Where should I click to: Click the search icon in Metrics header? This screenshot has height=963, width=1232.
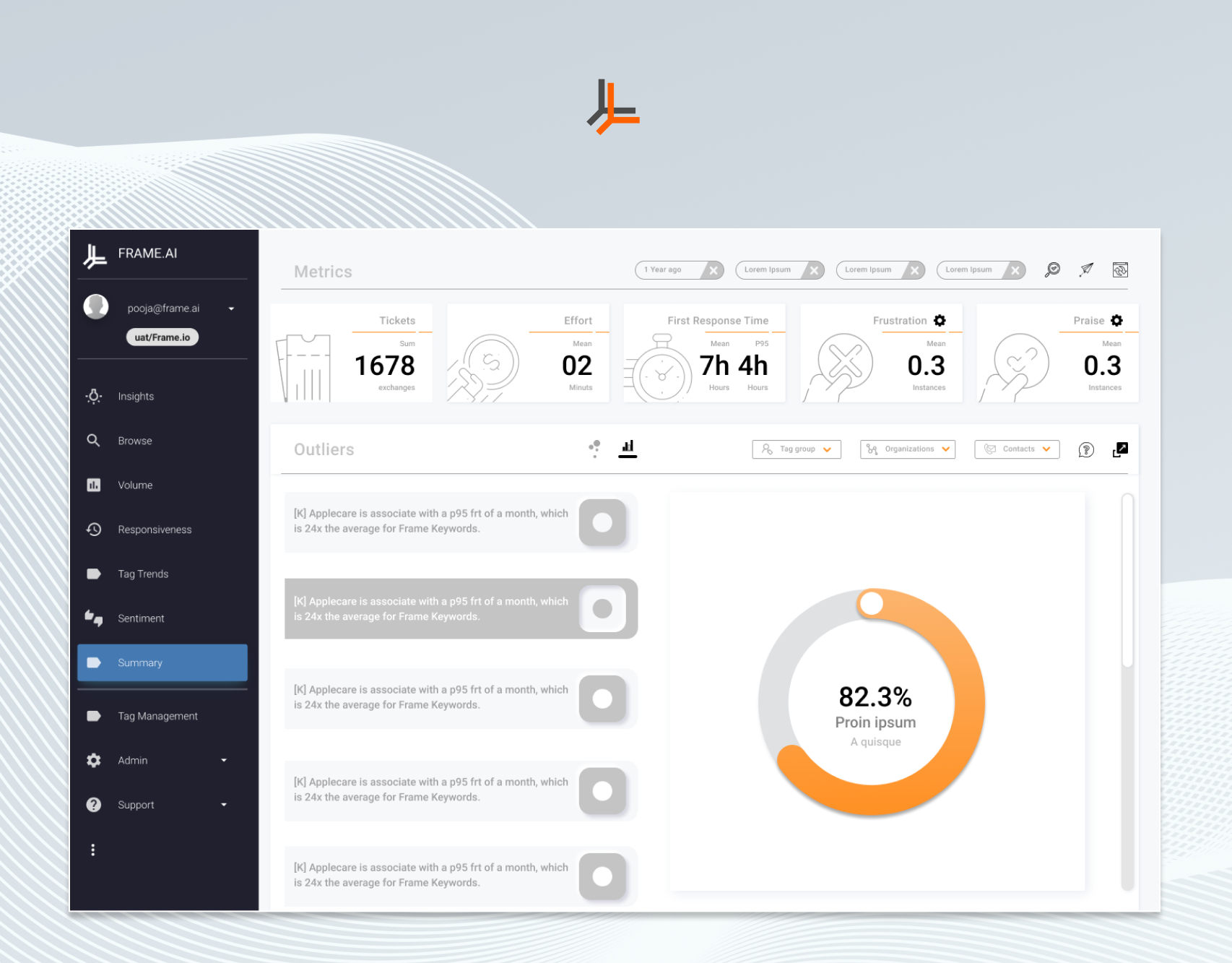(x=1053, y=269)
